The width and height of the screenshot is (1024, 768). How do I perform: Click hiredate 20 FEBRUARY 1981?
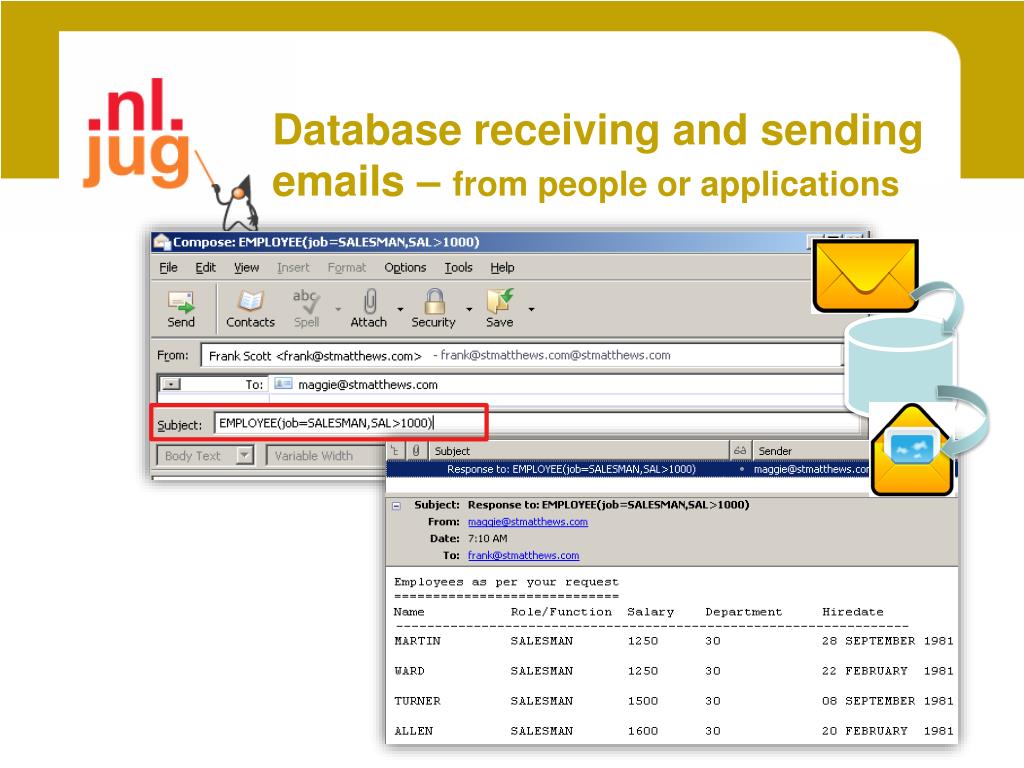[888, 731]
